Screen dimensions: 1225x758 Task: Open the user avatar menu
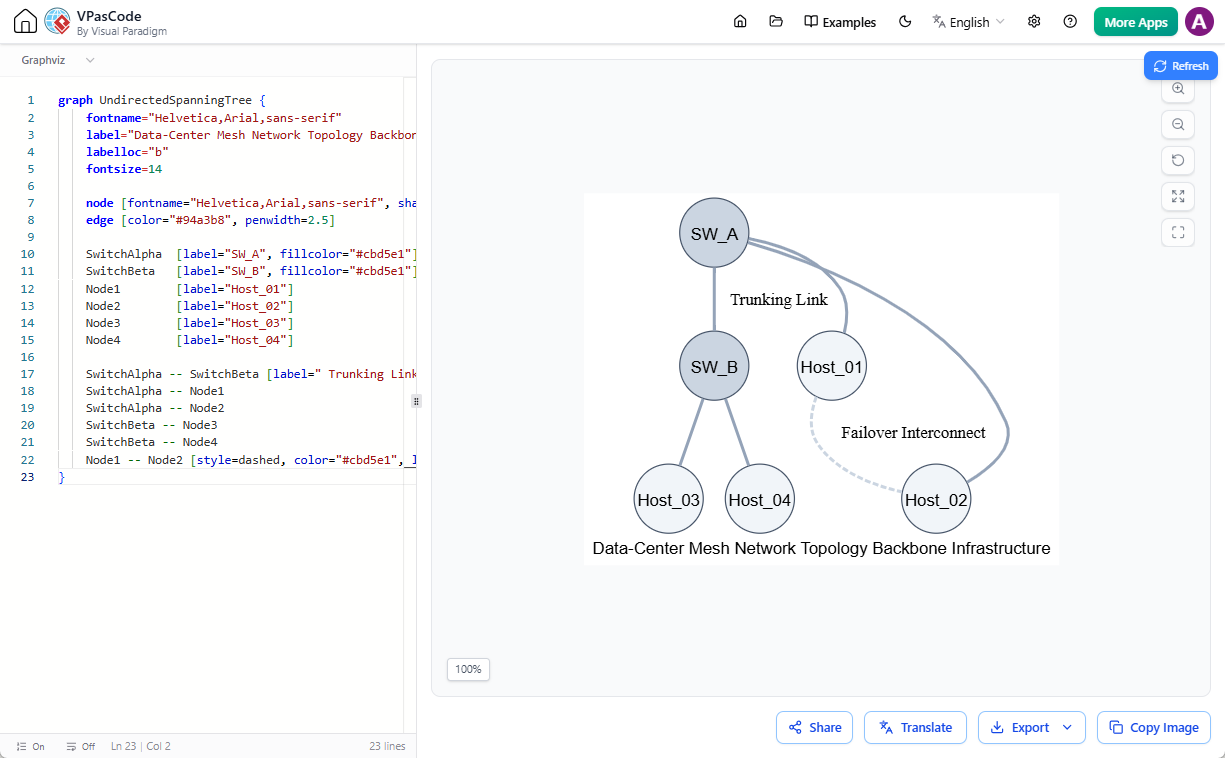click(1199, 22)
